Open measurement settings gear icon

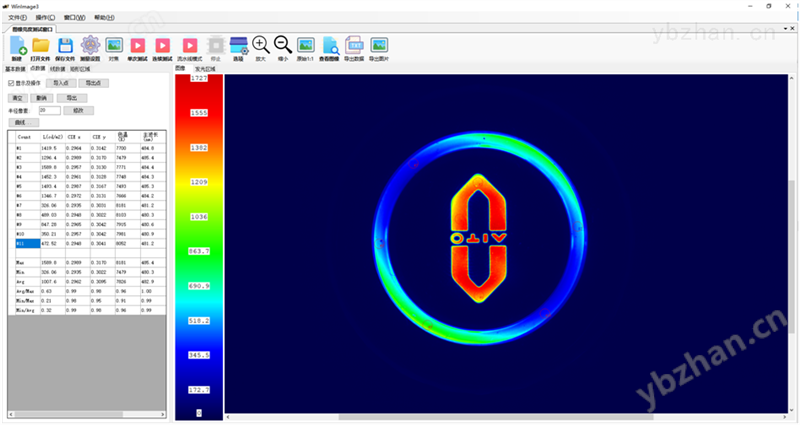click(90, 45)
